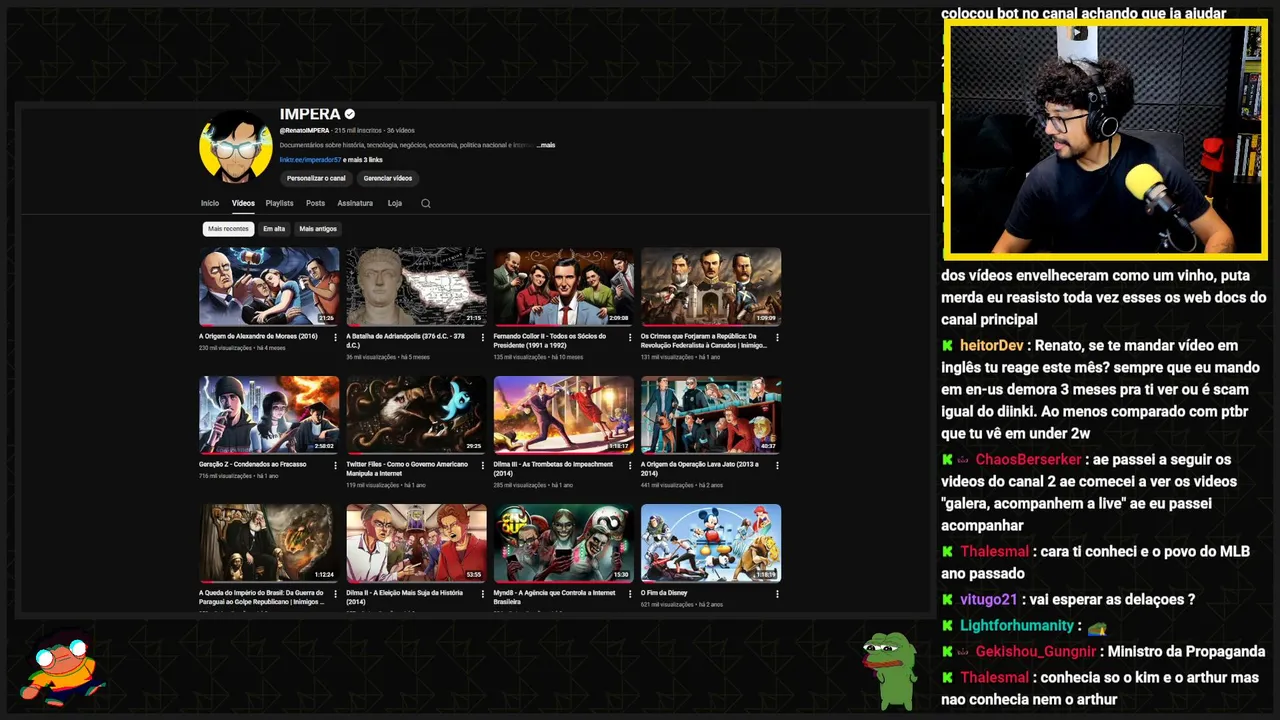This screenshot has width=1280, height=720.
Task: Open options menu for O Fim da Disney
Action: point(776,593)
